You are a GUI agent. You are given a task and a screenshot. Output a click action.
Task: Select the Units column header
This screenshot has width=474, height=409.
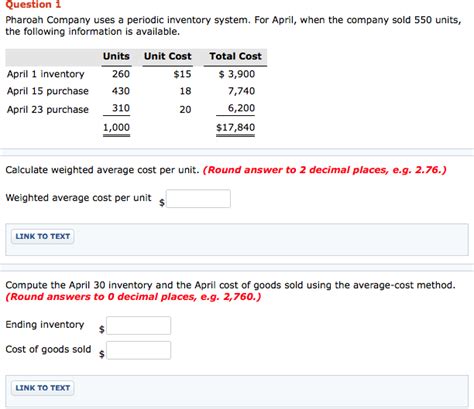point(116,56)
